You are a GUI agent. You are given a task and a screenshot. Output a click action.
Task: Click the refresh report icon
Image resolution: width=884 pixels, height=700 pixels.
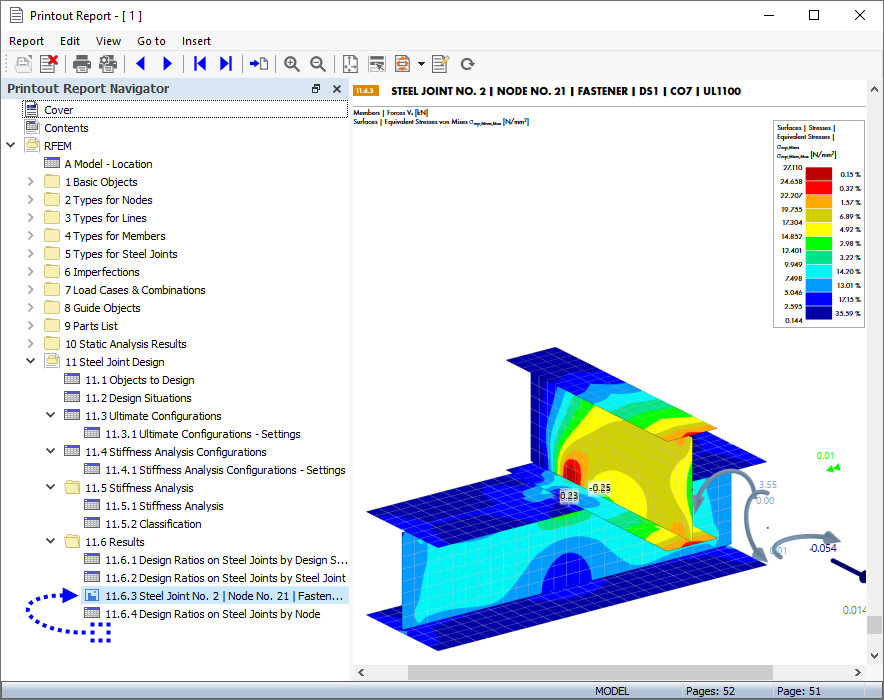(x=467, y=64)
